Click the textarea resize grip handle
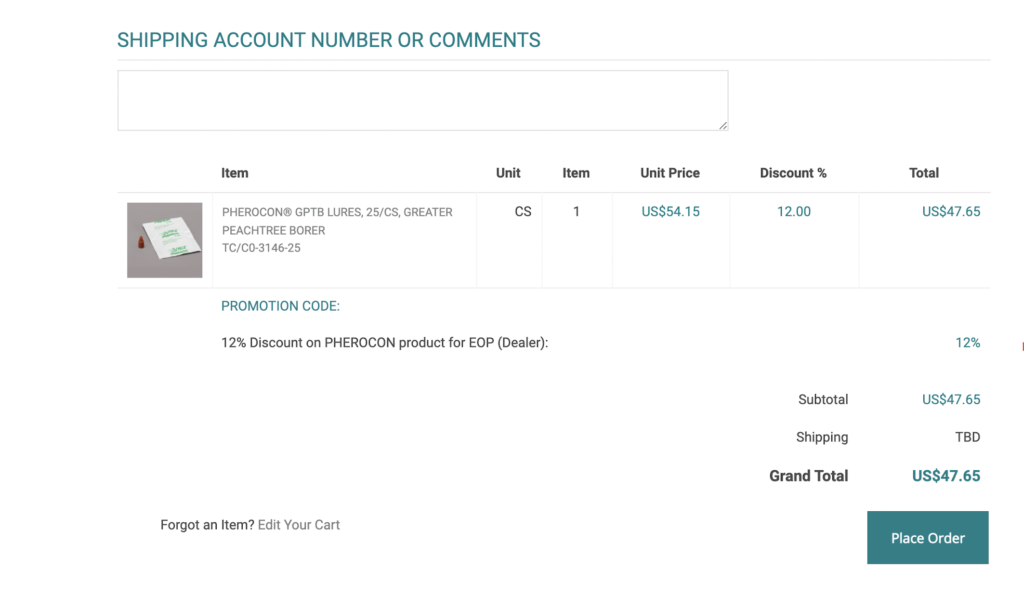 pos(722,123)
